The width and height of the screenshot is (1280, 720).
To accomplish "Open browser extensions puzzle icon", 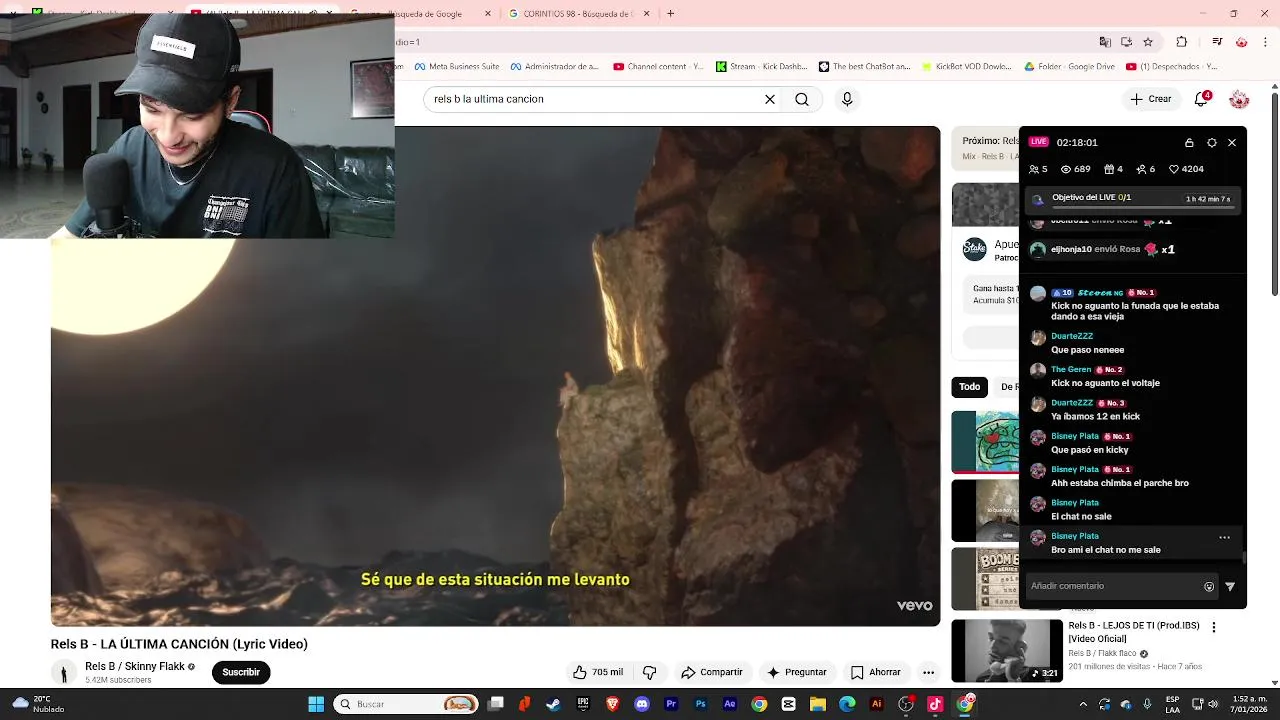I will point(1181,42).
